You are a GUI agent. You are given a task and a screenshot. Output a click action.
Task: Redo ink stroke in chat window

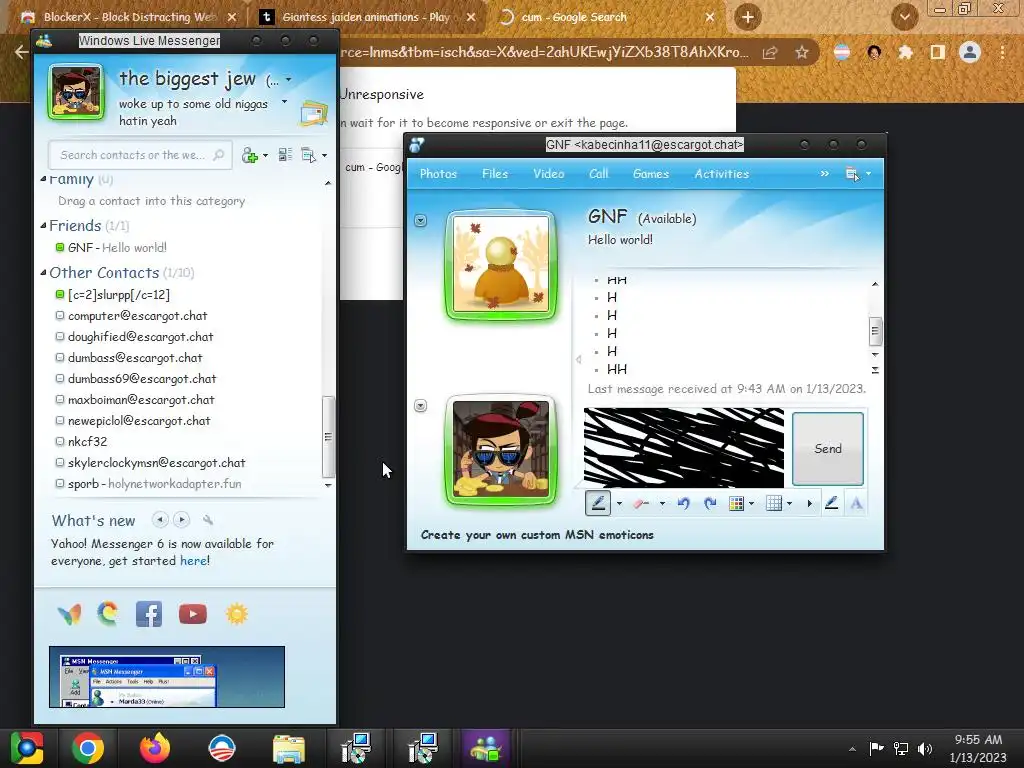(710, 503)
